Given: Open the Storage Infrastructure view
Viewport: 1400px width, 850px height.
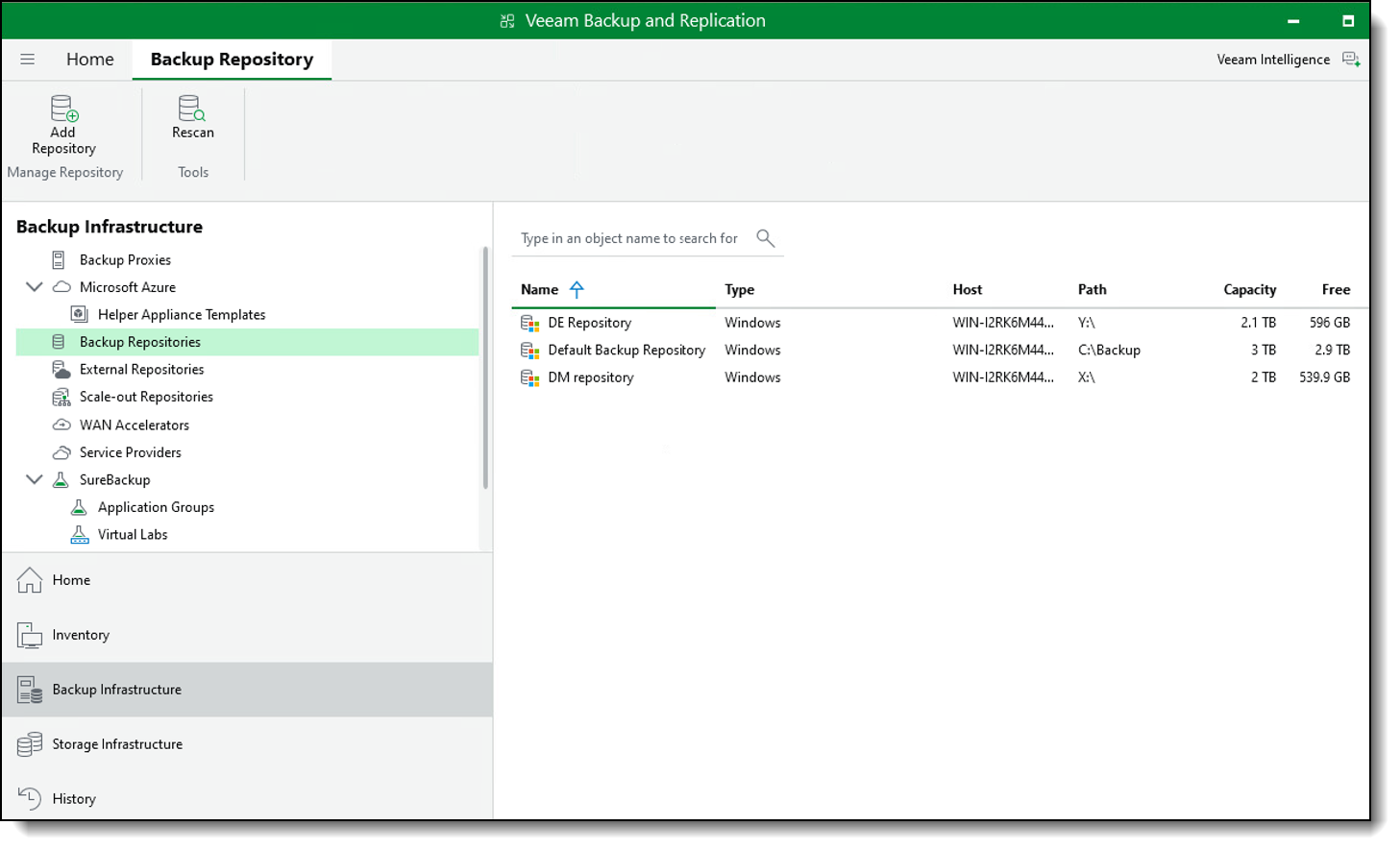Looking at the screenshot, I should (x=247, y=744).
